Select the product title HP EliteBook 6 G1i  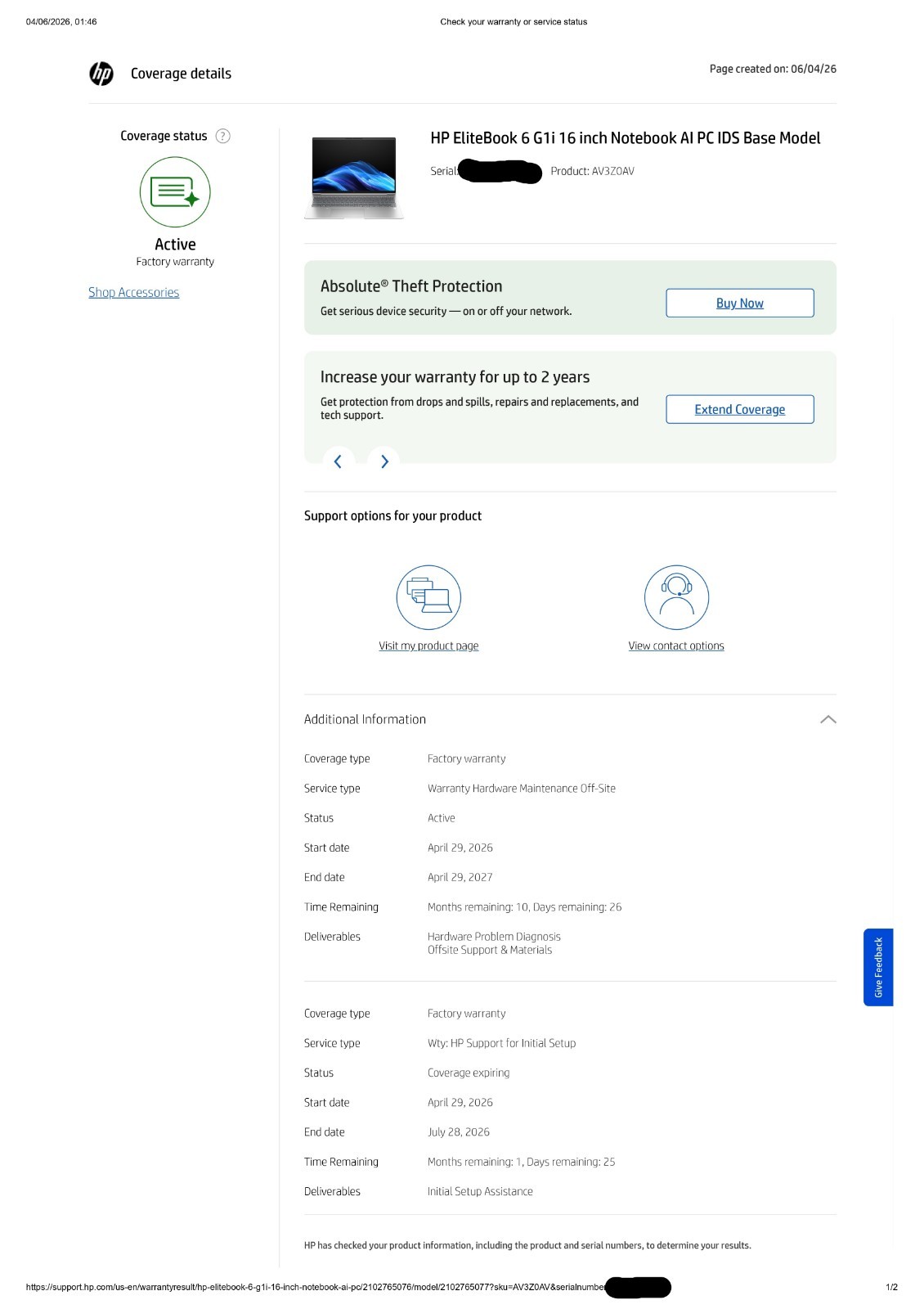click(626, 138)
